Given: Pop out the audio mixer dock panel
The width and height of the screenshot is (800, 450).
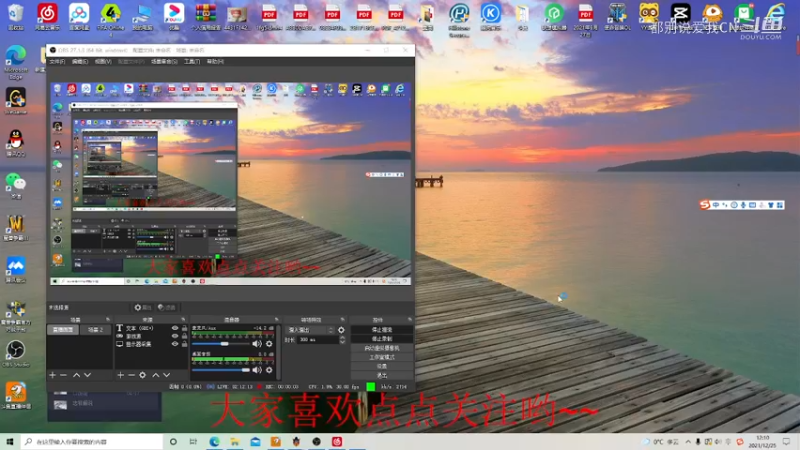Looking at the screenshot, I should point(277,319).
